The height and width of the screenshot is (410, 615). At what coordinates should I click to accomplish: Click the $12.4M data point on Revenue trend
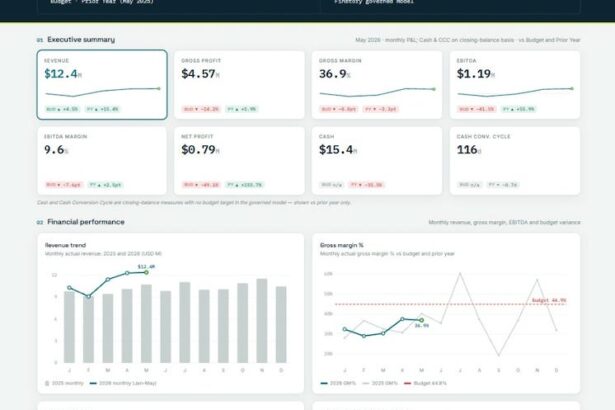146,272
